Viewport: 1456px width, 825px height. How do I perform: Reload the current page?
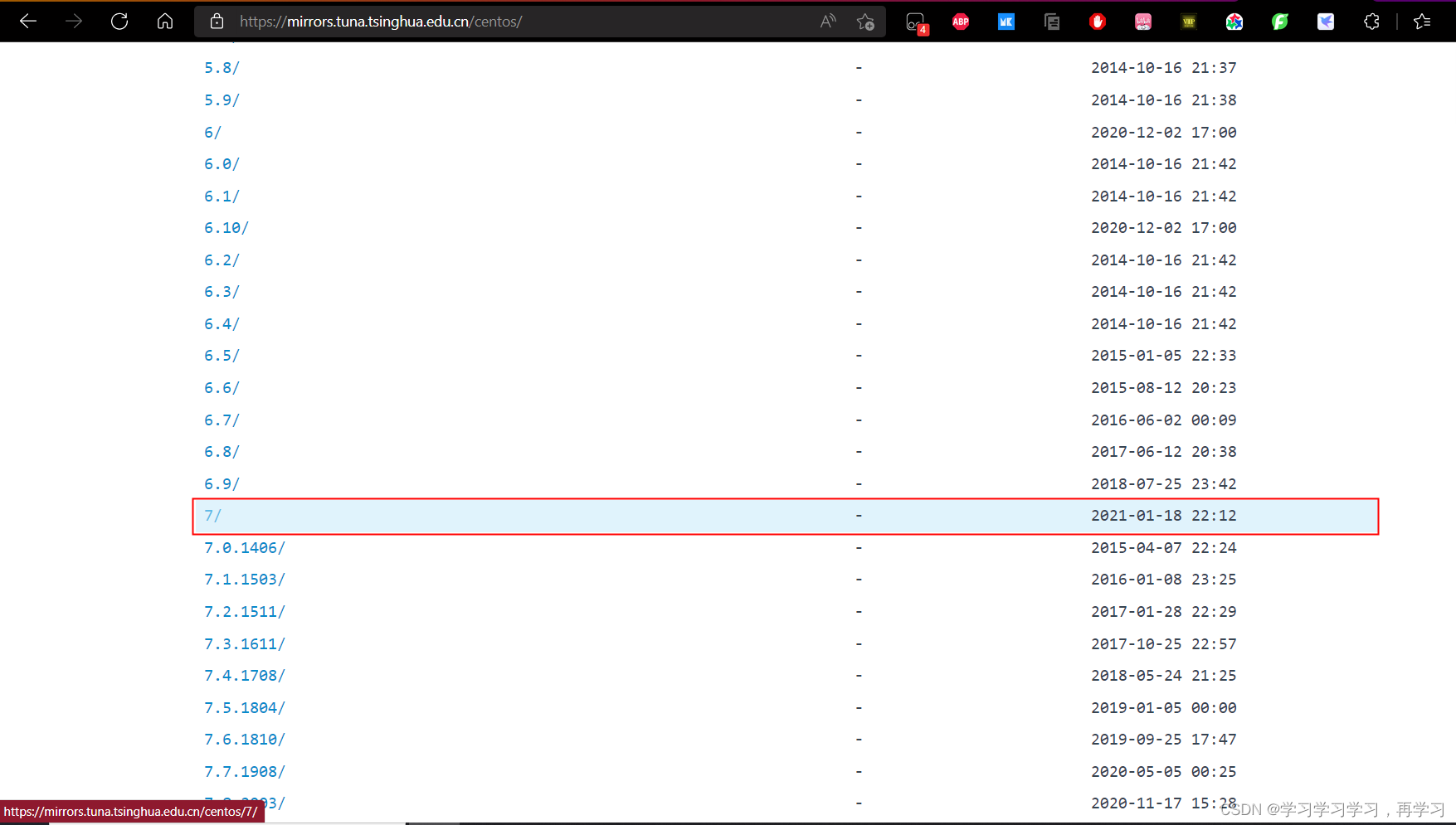click(x=119, y=22)
